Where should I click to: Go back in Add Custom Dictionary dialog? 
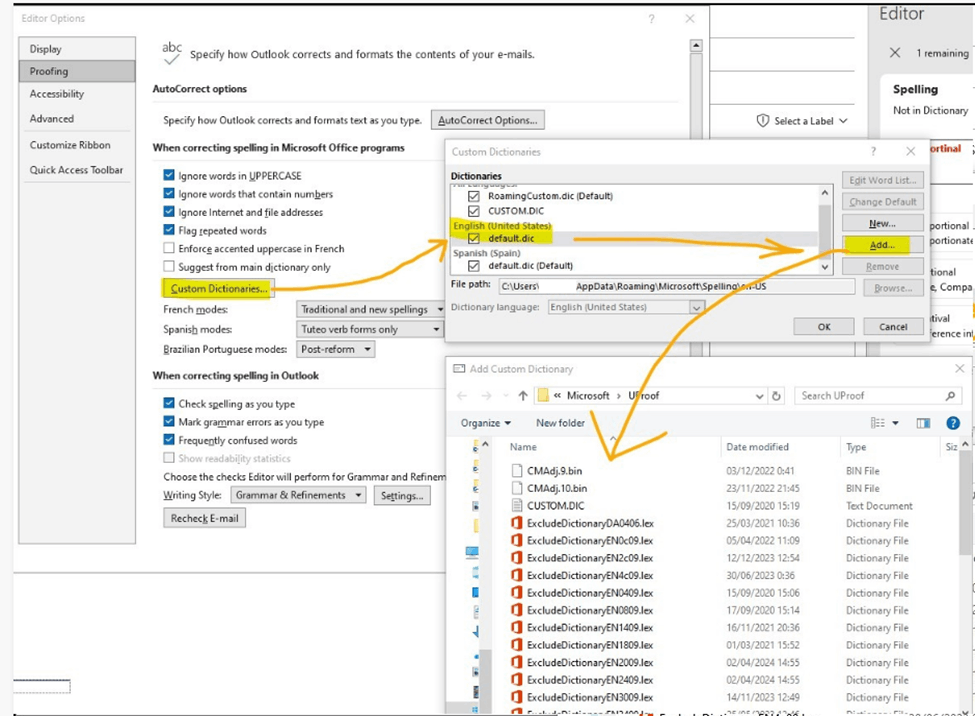(461, 396)
